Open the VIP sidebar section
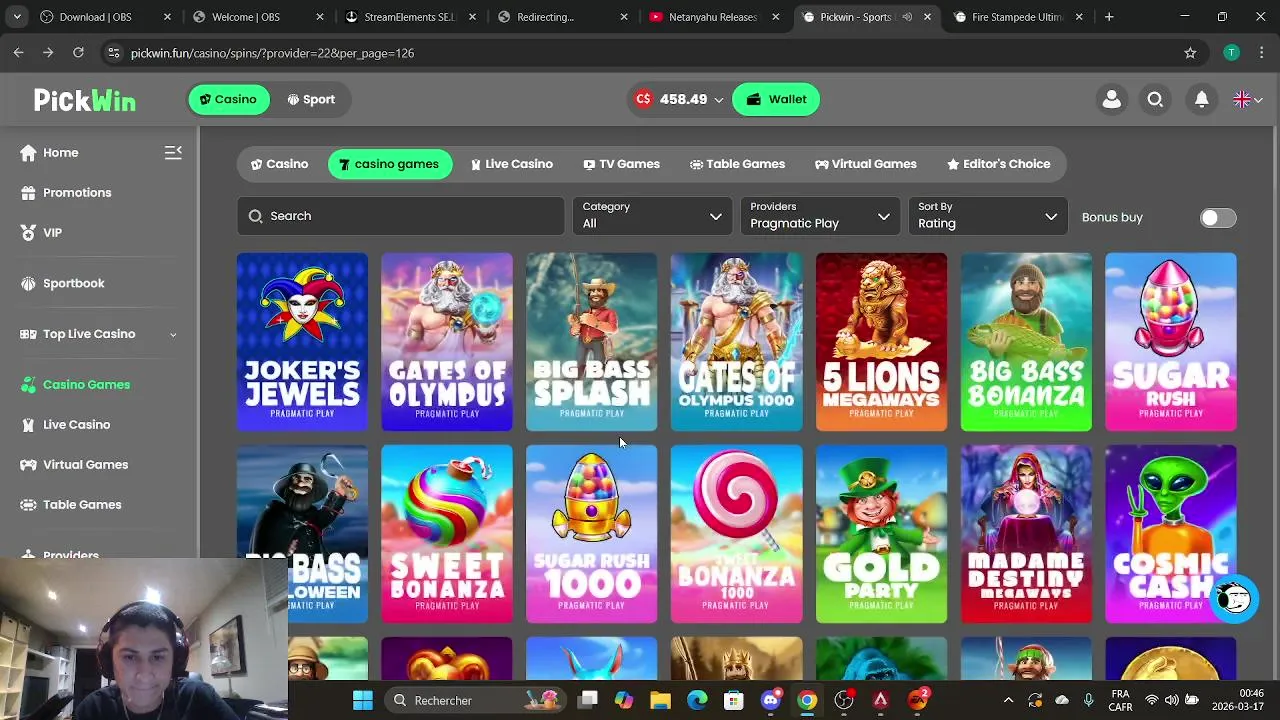1280x720 pixels. [41, 233]
